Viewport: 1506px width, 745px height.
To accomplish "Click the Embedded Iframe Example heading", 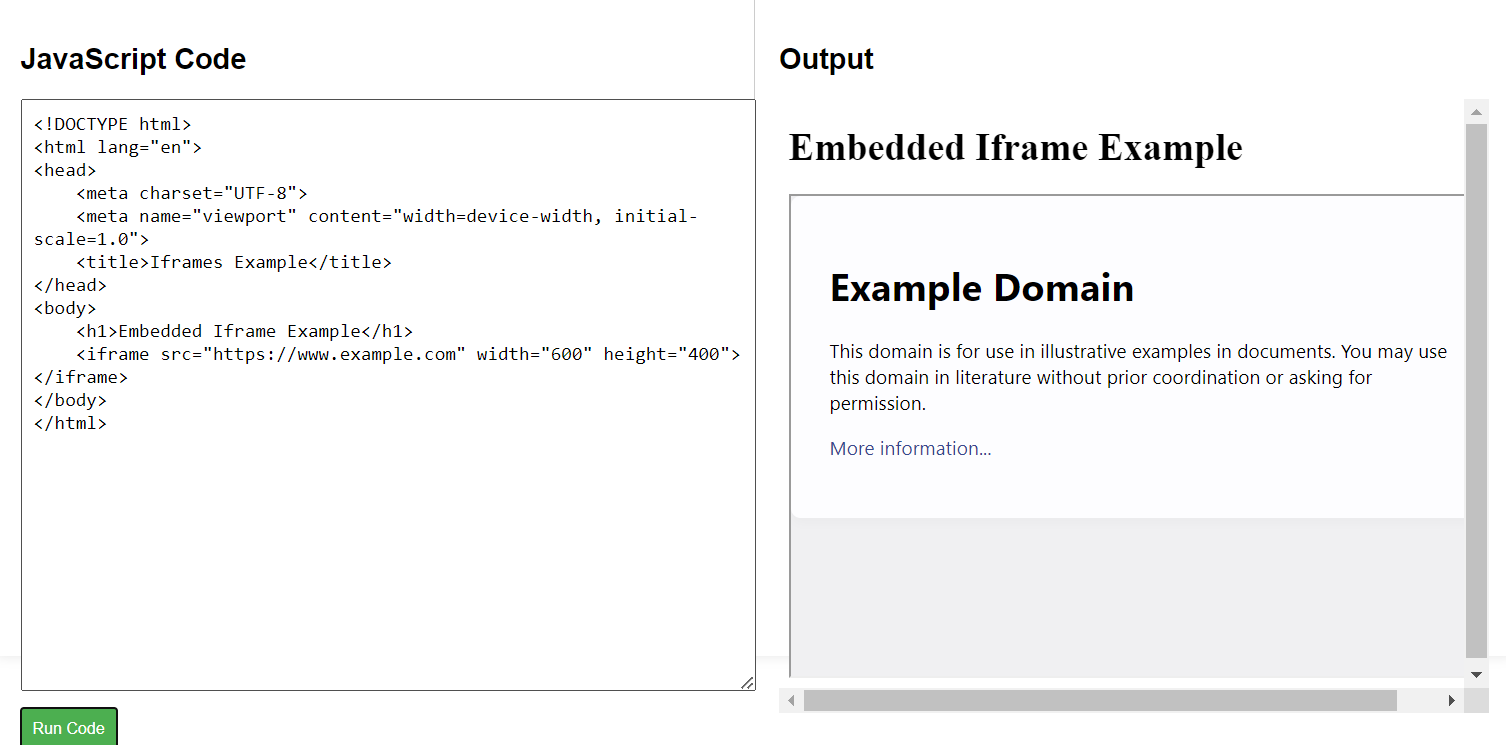I will (x=1016, y=147).
